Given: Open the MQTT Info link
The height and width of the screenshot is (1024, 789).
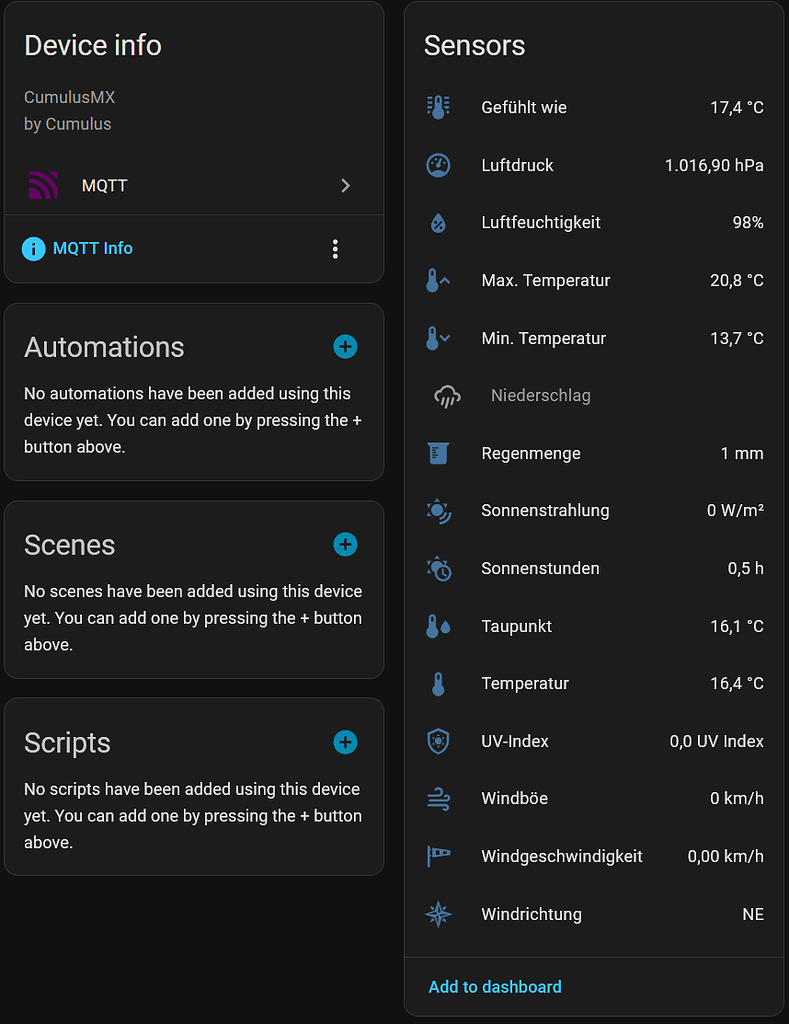Looking at the screenshot, I should 93,248.
